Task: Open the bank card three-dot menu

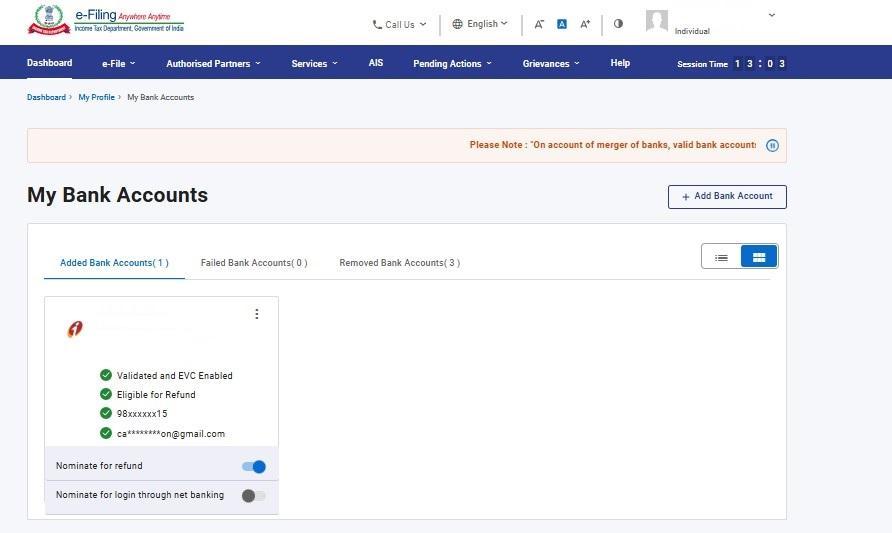Action: (x=257, y=314)
